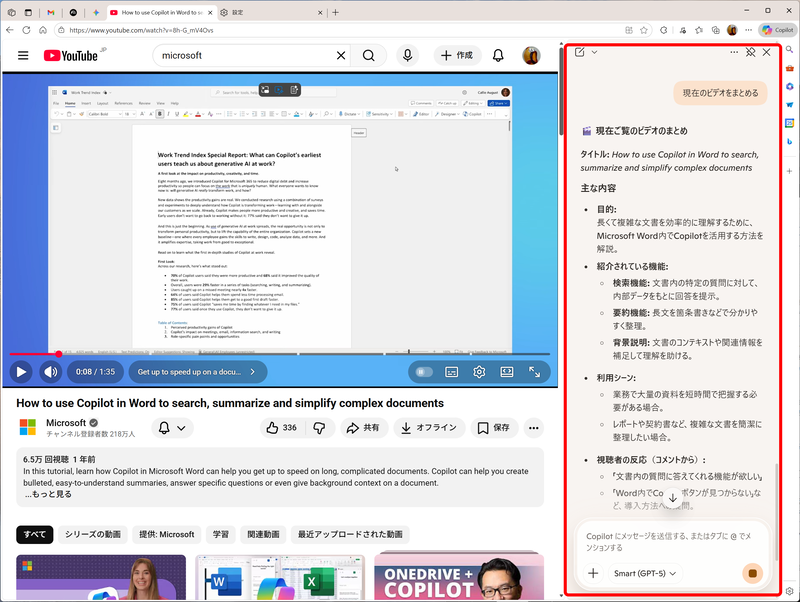
Task: Mute the video with the speaker icon
Action: pyautogui.click(x=49, y=371)
